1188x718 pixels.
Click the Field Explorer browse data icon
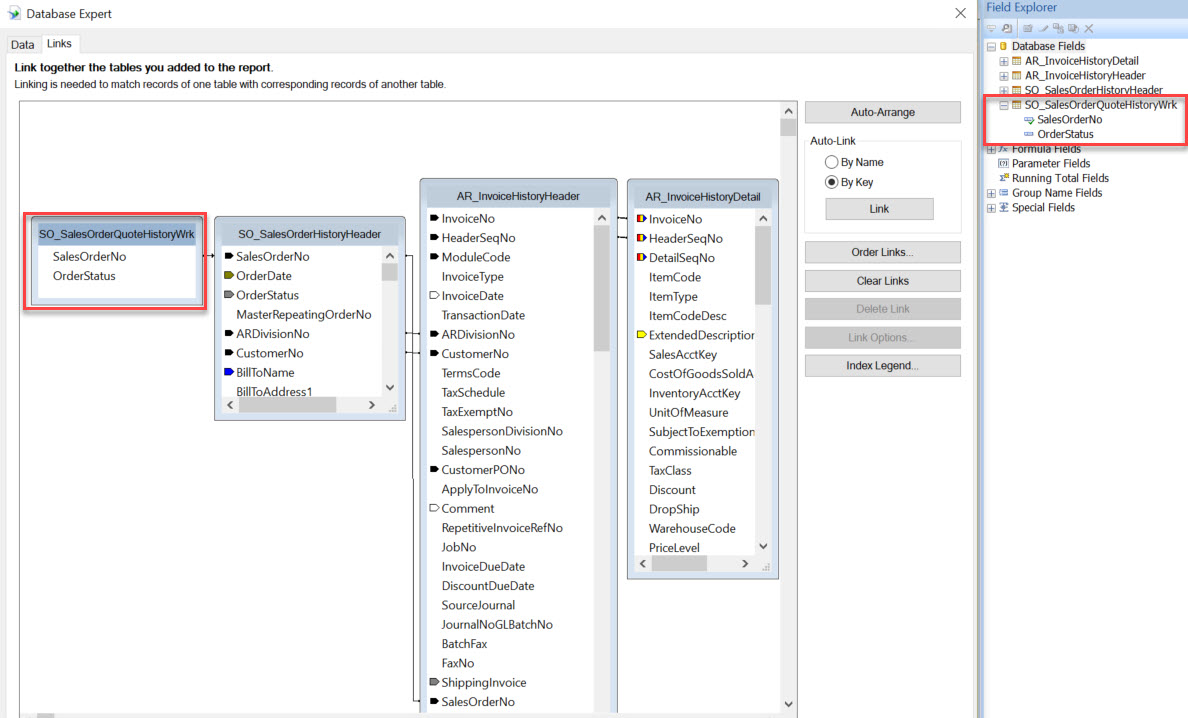pos(1007,28)
